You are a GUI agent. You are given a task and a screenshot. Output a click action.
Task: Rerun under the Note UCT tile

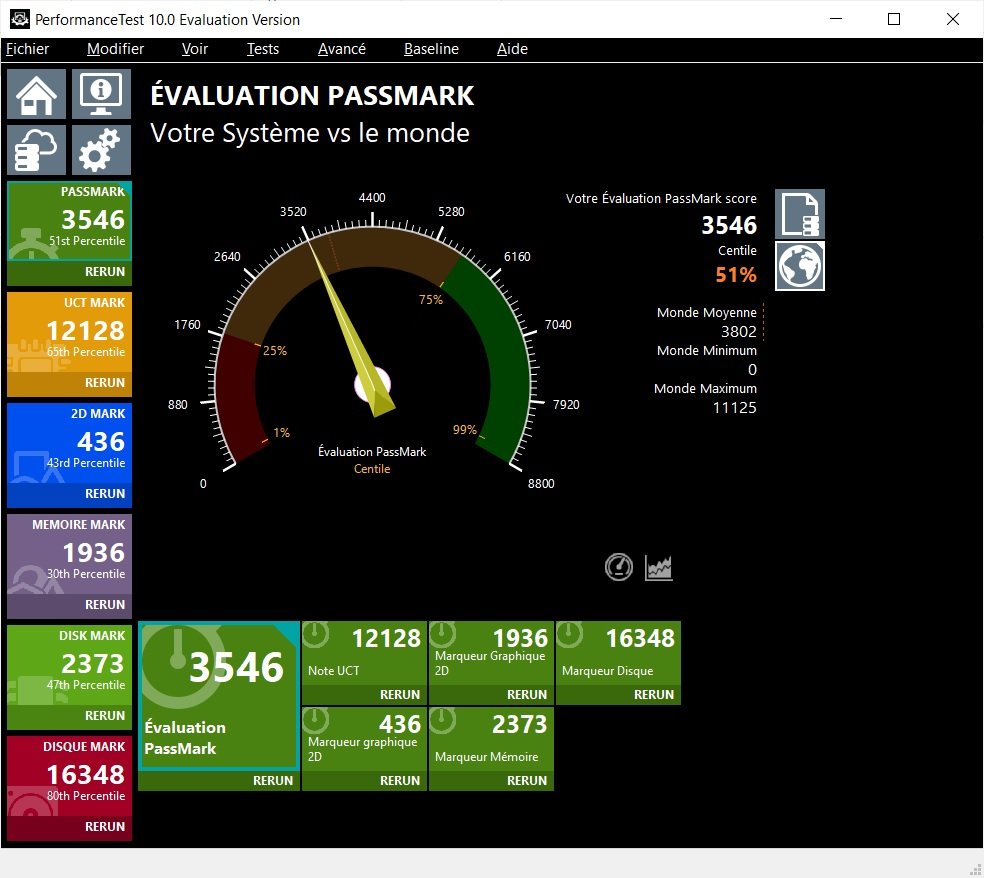400,695
